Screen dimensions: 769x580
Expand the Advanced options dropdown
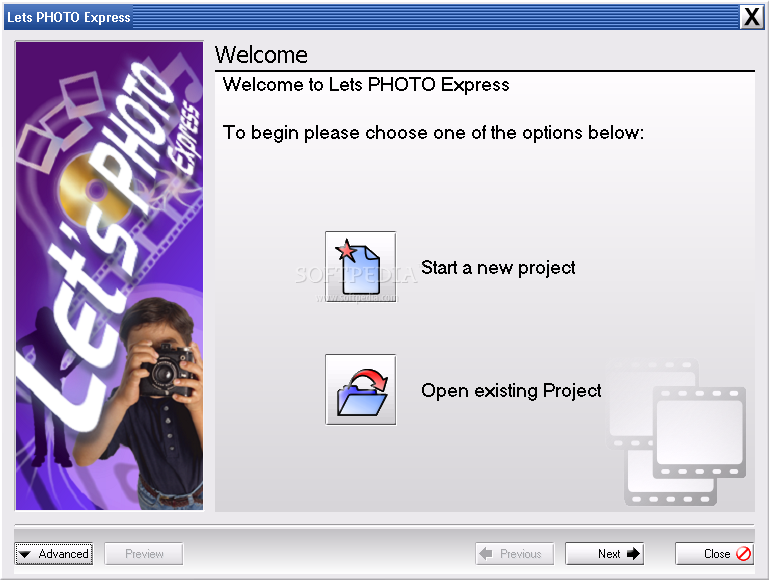pyautogui.click(x=54, y=554)
